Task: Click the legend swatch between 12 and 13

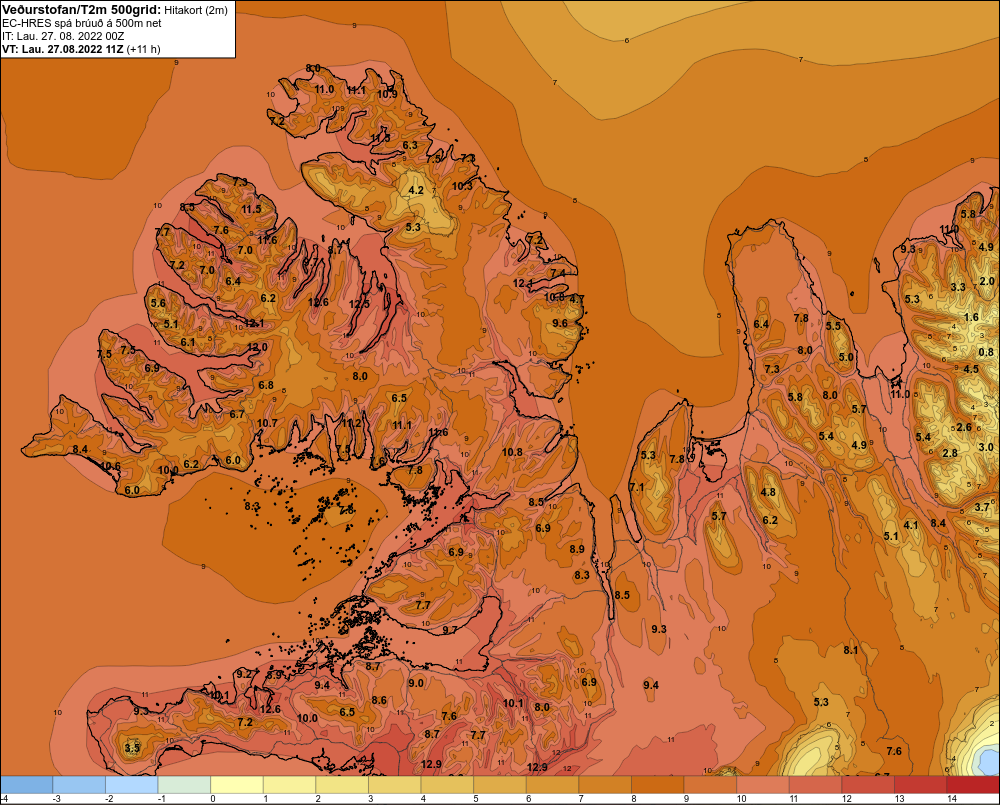Action: click(x=868, y=785)
